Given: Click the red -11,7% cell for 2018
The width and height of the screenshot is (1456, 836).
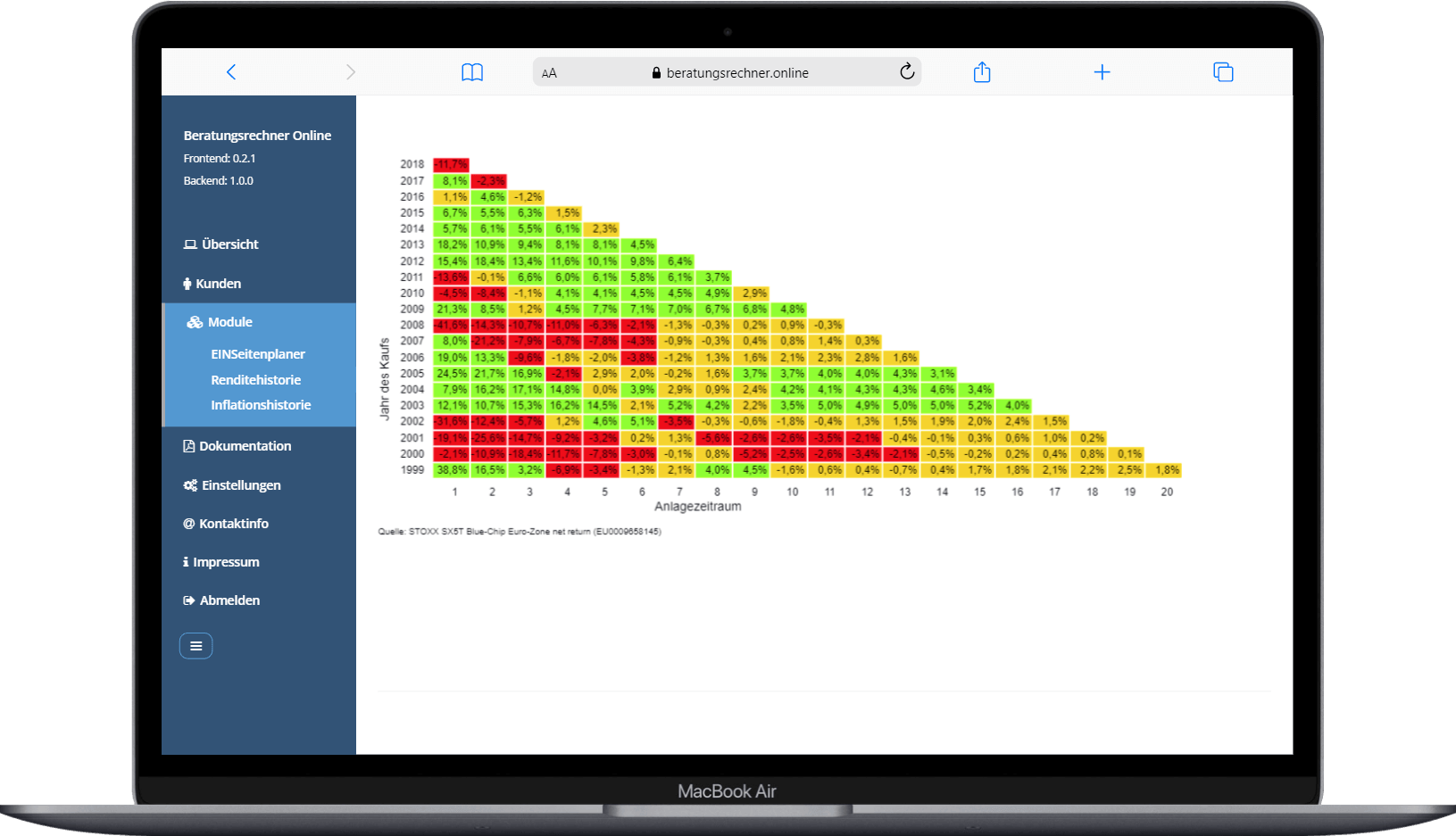Looking at the screenshot, I should pyautogui.click(x=452, y=165).
